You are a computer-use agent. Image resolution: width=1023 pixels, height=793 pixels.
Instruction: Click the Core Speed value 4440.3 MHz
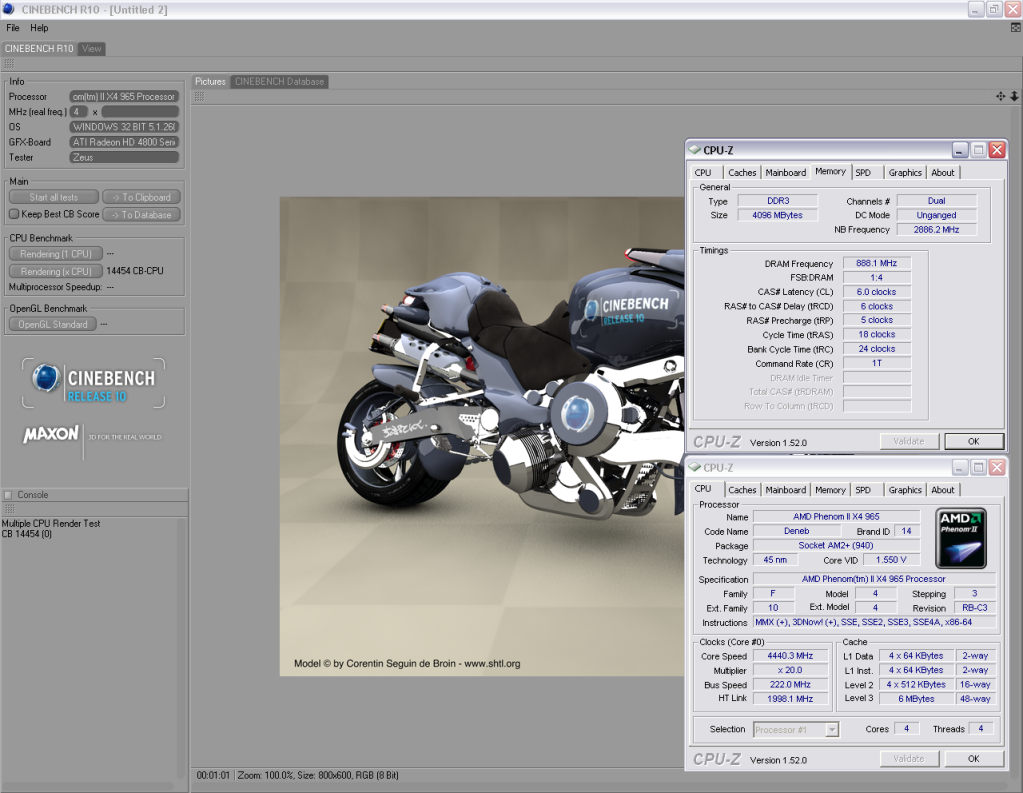(x=790, y=656)
